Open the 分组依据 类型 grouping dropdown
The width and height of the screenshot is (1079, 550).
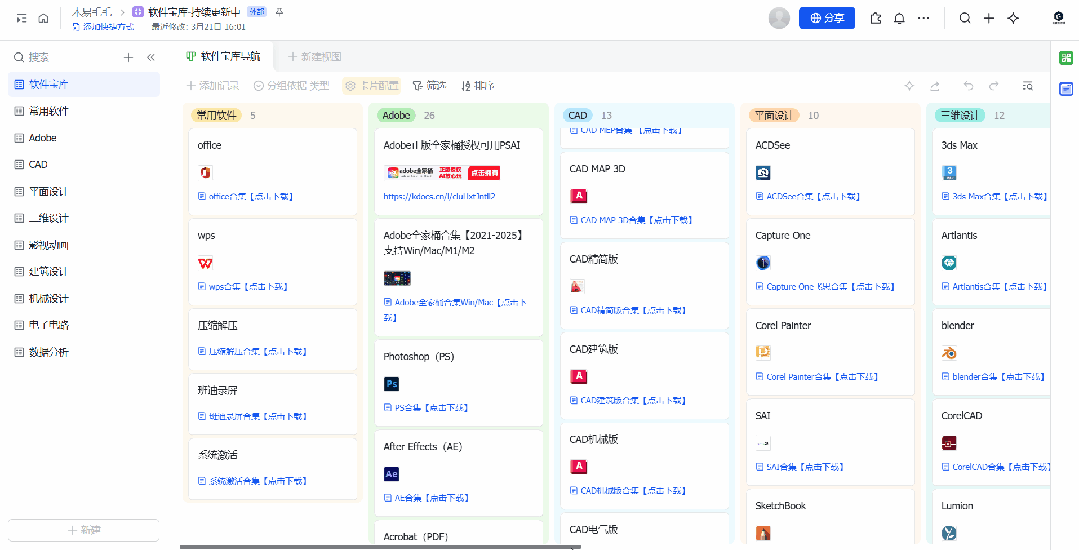(x=291, y=86)
